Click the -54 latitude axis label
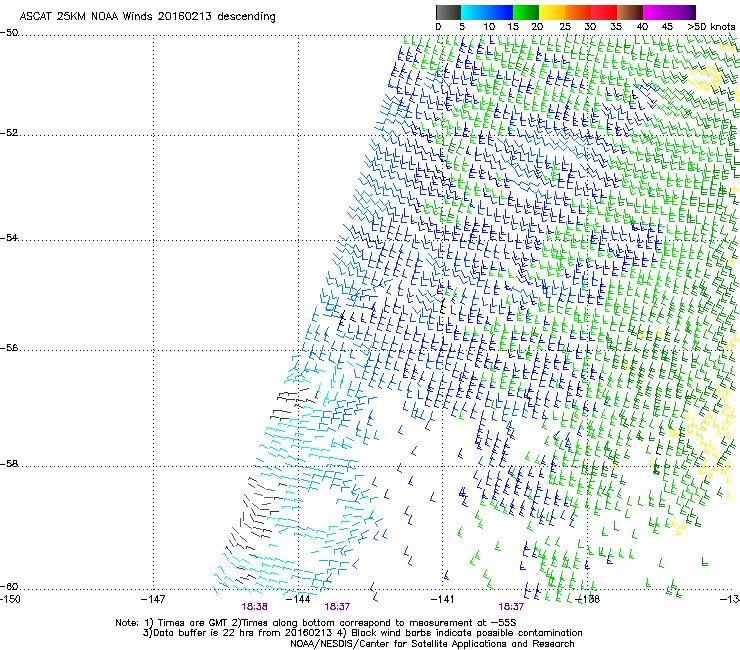The width and height of the screenshot is (740, 650). [x=9, y=238]
